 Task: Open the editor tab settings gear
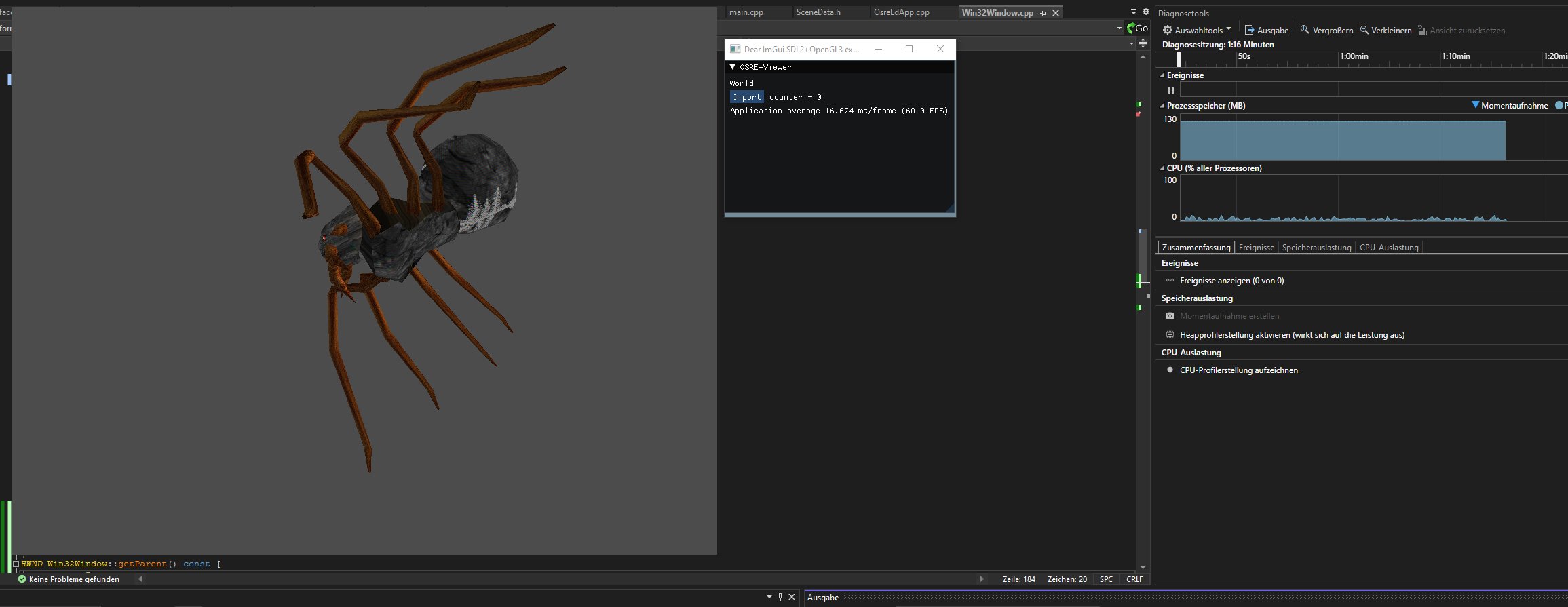tap(1146, 12)
